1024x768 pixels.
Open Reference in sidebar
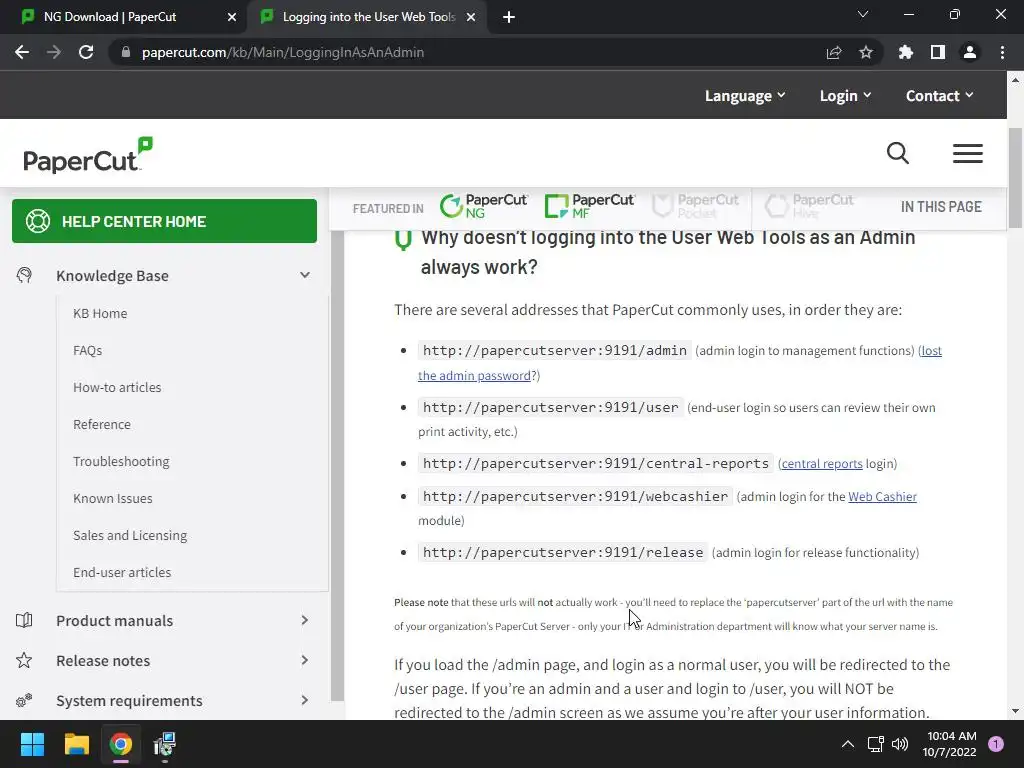coord(102,424)
